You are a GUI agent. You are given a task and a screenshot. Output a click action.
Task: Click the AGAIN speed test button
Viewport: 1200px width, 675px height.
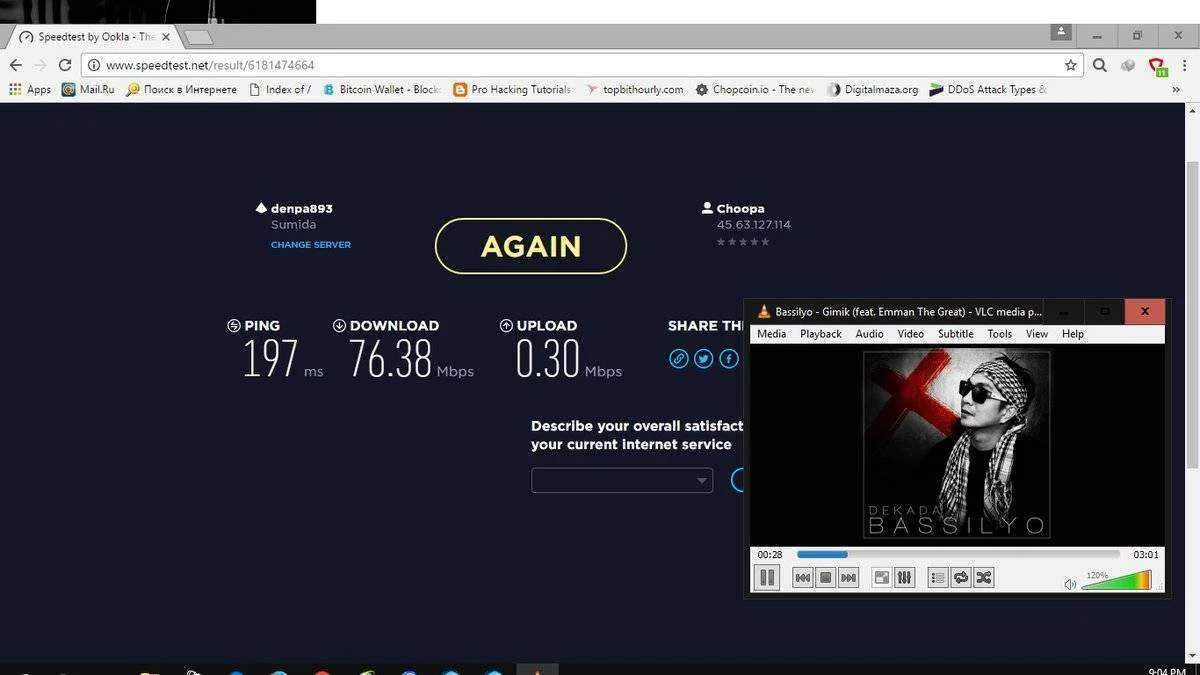531,246
